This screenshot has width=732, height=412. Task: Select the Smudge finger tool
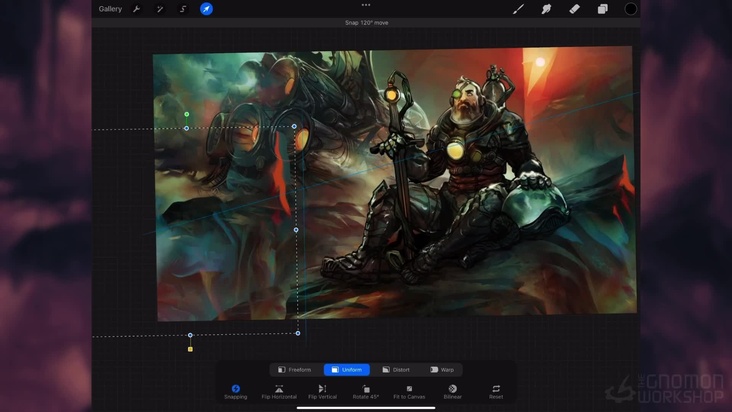pos(546,9)
